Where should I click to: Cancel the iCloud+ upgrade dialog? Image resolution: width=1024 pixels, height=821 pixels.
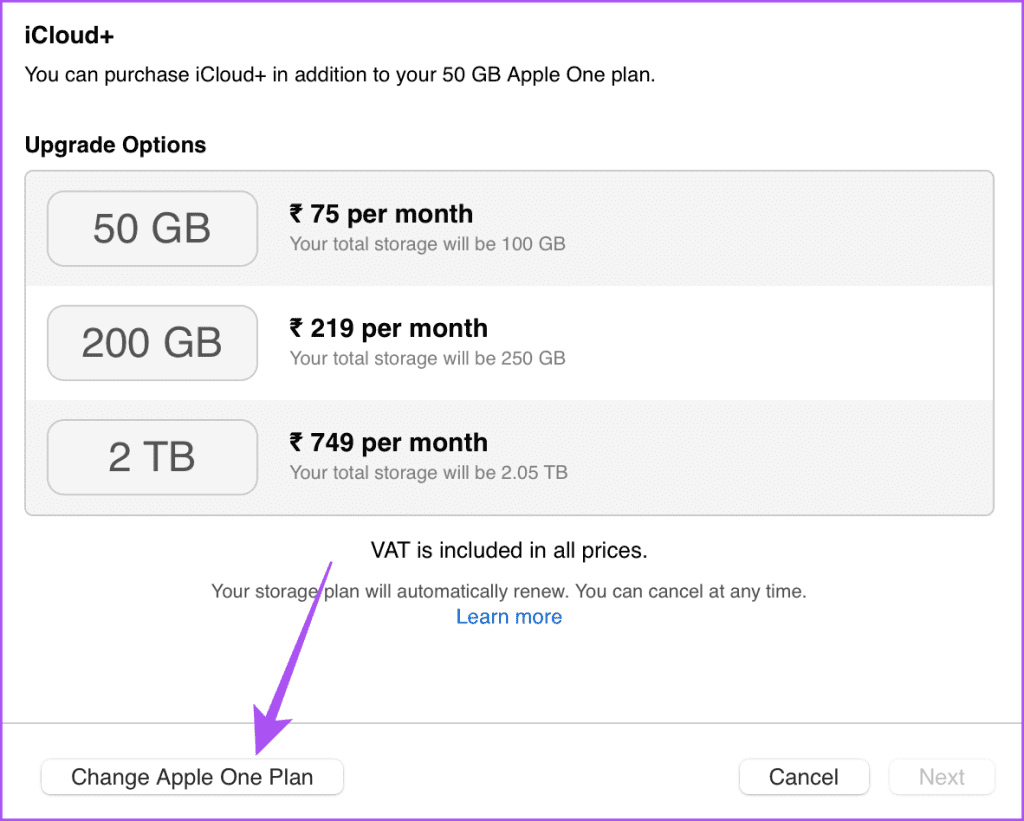(x=804, y=777)
